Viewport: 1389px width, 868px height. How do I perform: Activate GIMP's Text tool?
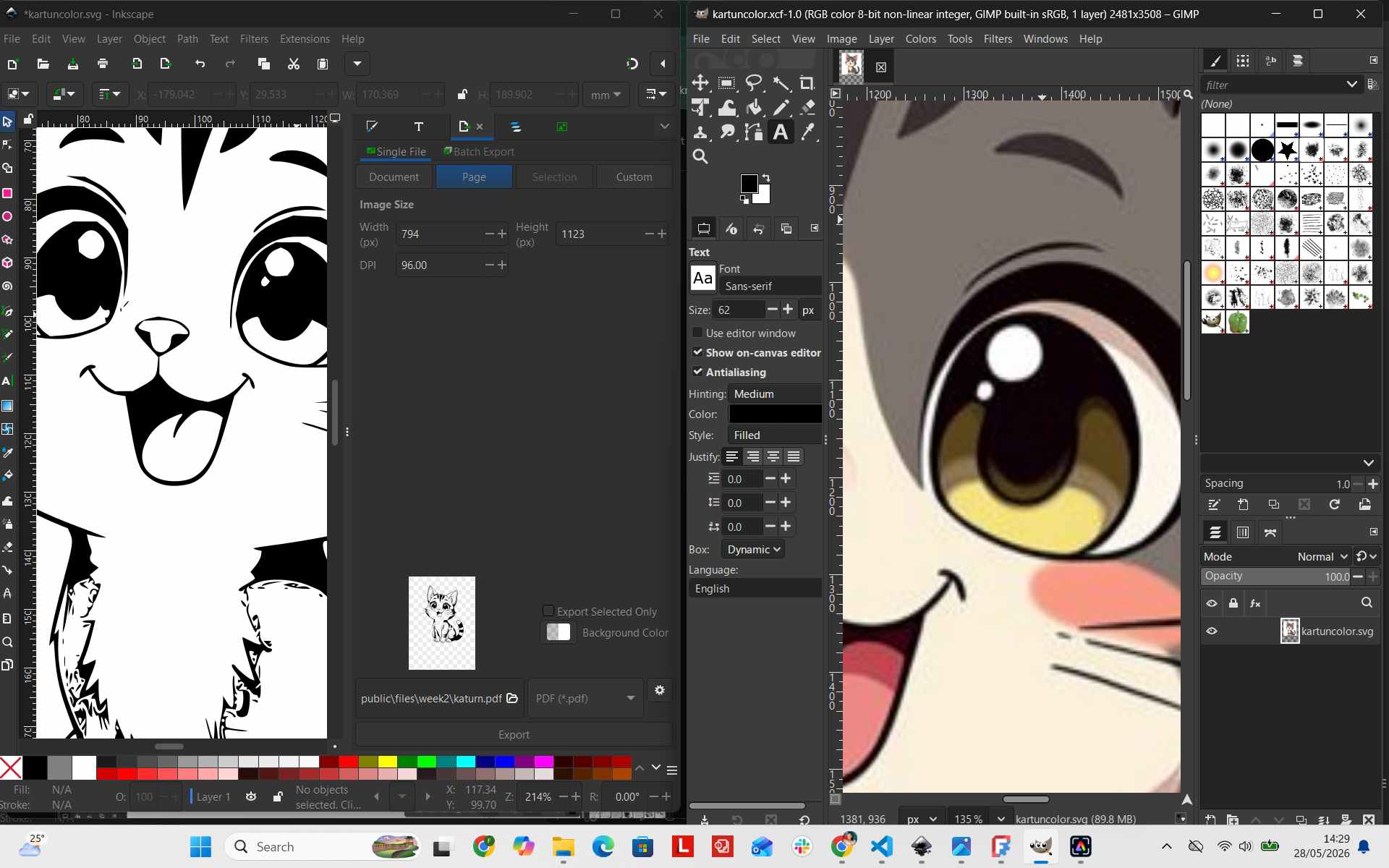(781, 132)
